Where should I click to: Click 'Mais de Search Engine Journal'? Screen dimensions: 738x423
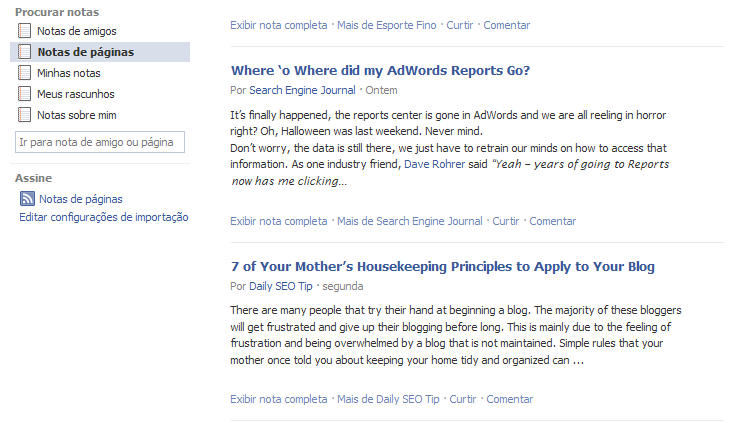(x=410, y=221)
